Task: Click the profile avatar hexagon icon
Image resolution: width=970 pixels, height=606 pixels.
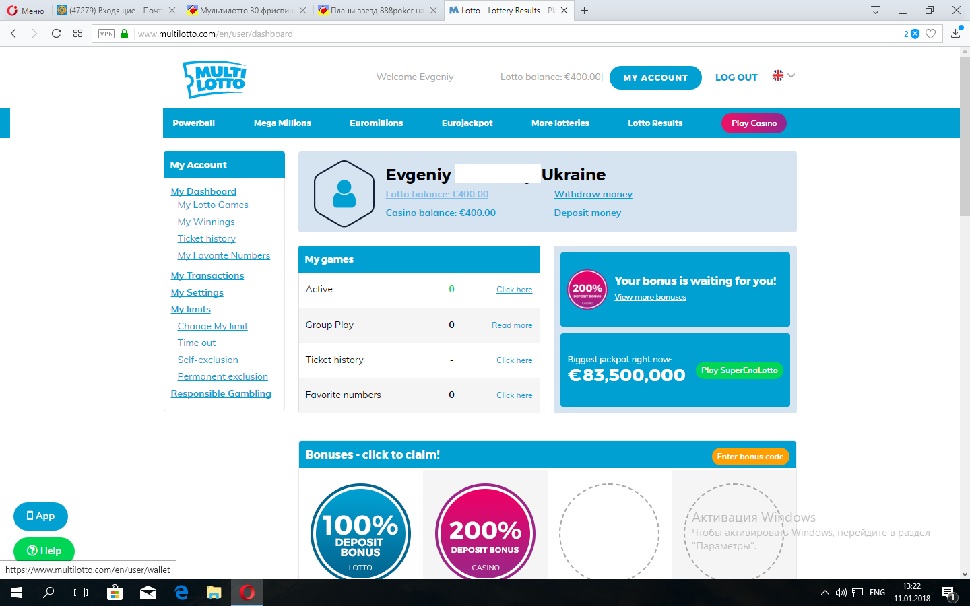Action: click(344, 194)
